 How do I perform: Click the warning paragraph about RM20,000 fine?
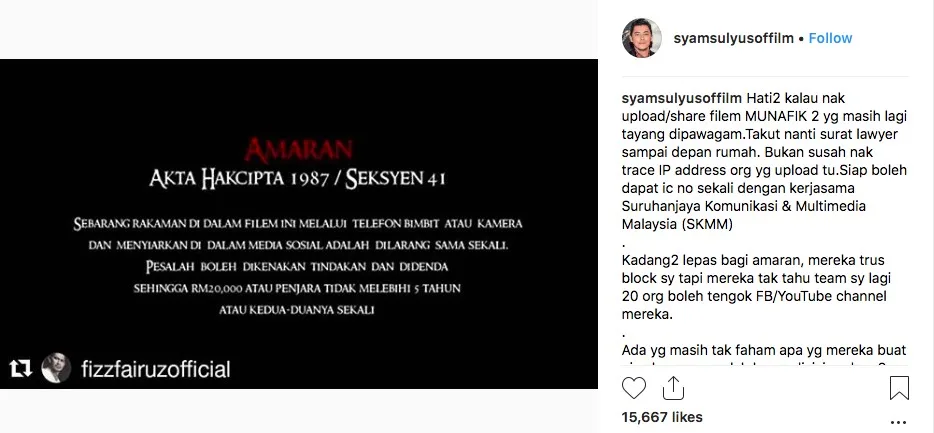click(297, 266)
